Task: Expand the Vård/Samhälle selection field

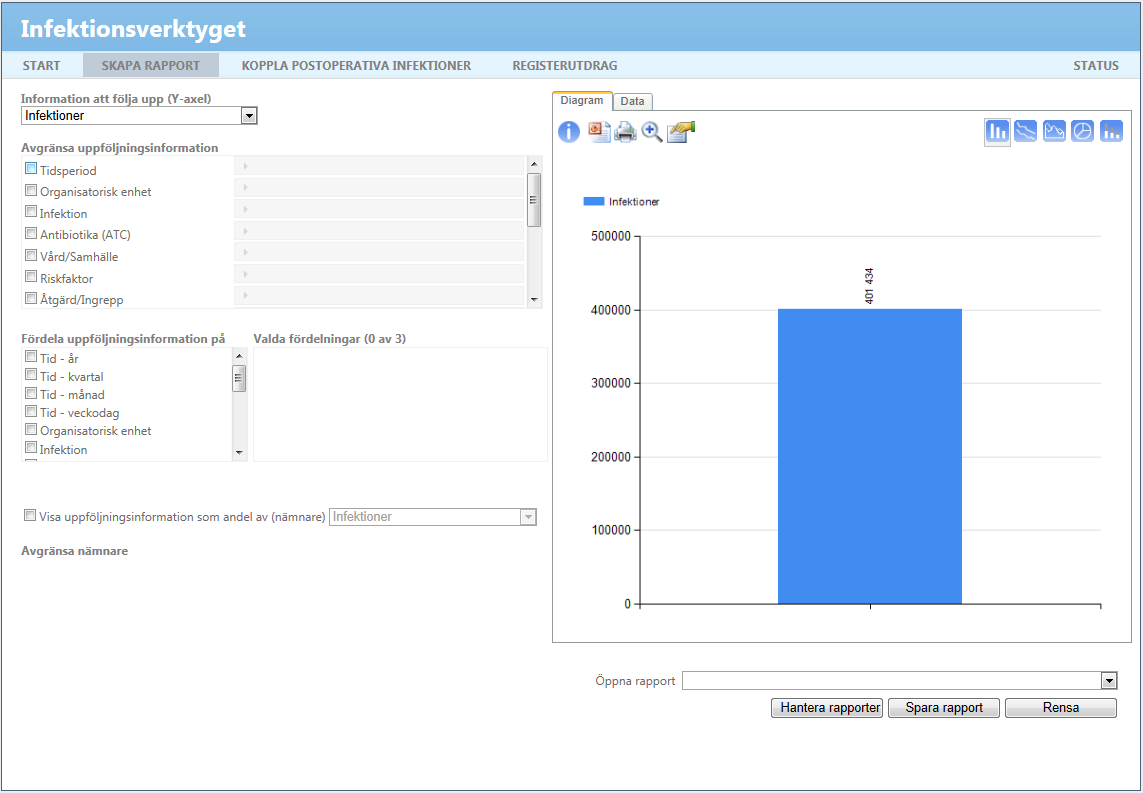Action: coord(378,252)
